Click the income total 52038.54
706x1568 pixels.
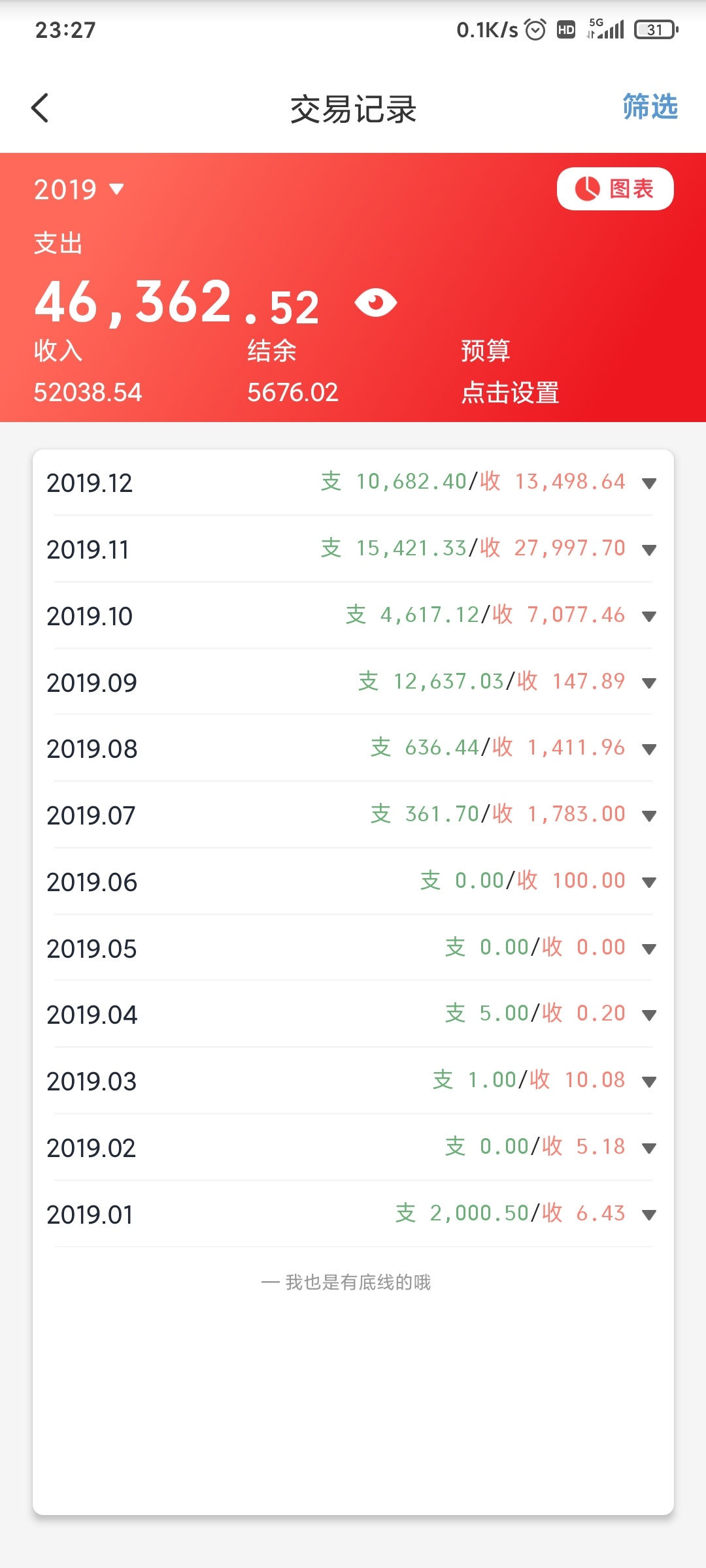point(88,393)
